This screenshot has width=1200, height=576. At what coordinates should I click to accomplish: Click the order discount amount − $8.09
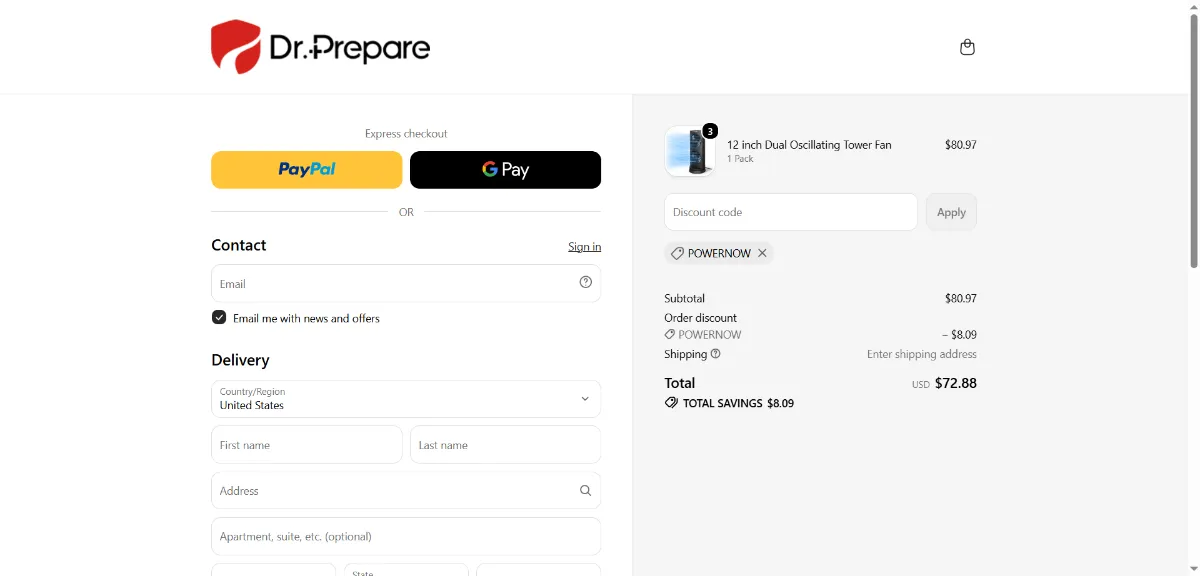(x=959, y=335)
